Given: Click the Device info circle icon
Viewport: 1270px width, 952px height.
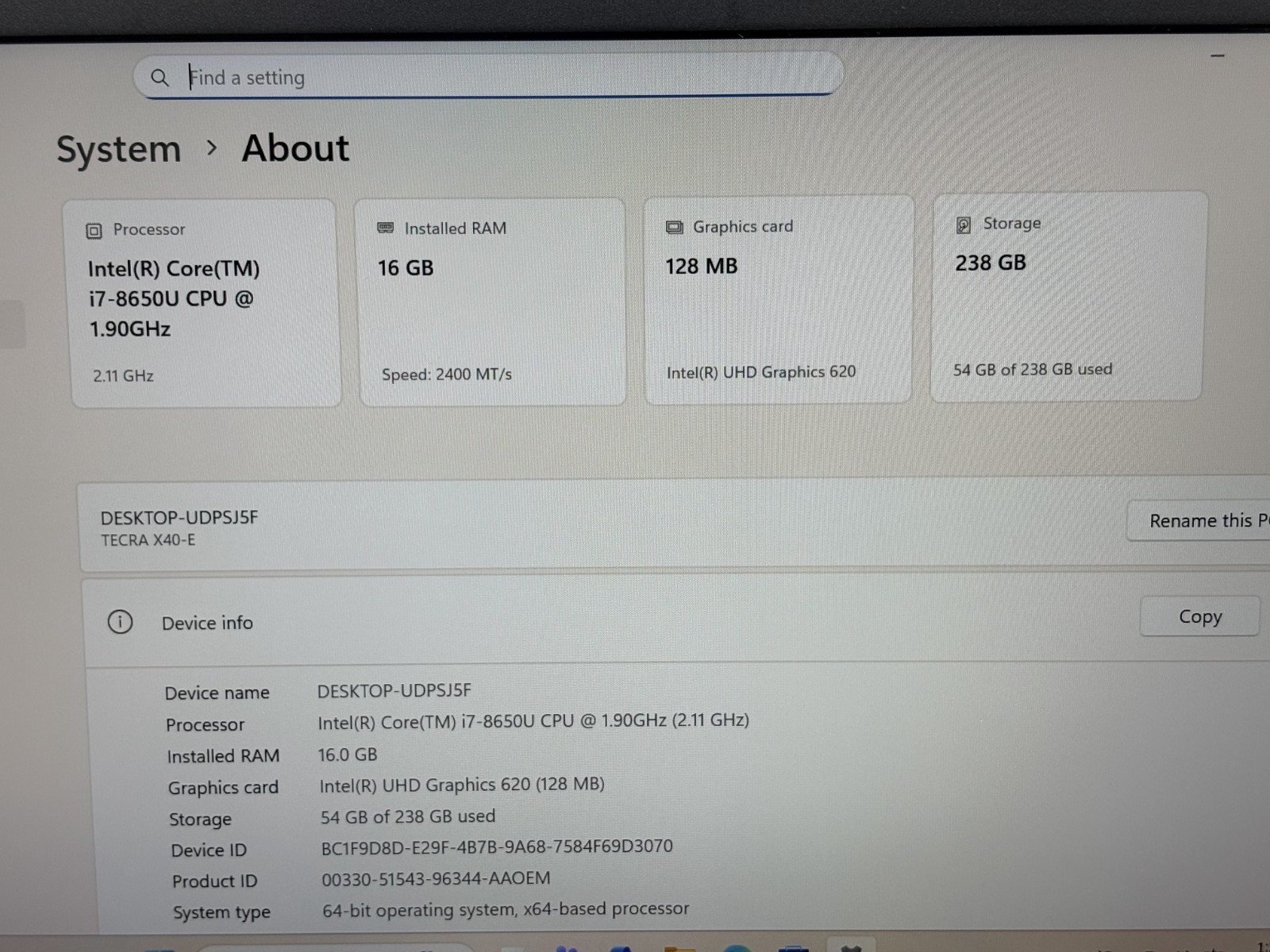Looking at the screenshot, I should 120,622.
